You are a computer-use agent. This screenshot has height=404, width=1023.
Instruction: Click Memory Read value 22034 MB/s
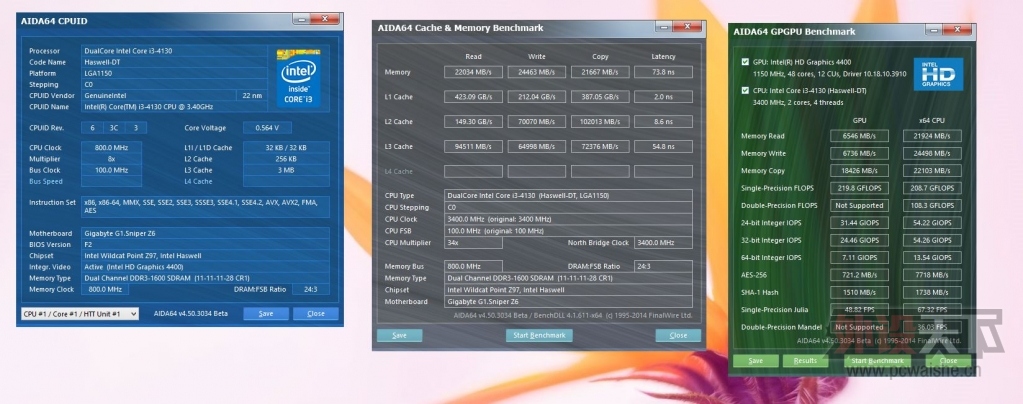[x=473, y=72]
